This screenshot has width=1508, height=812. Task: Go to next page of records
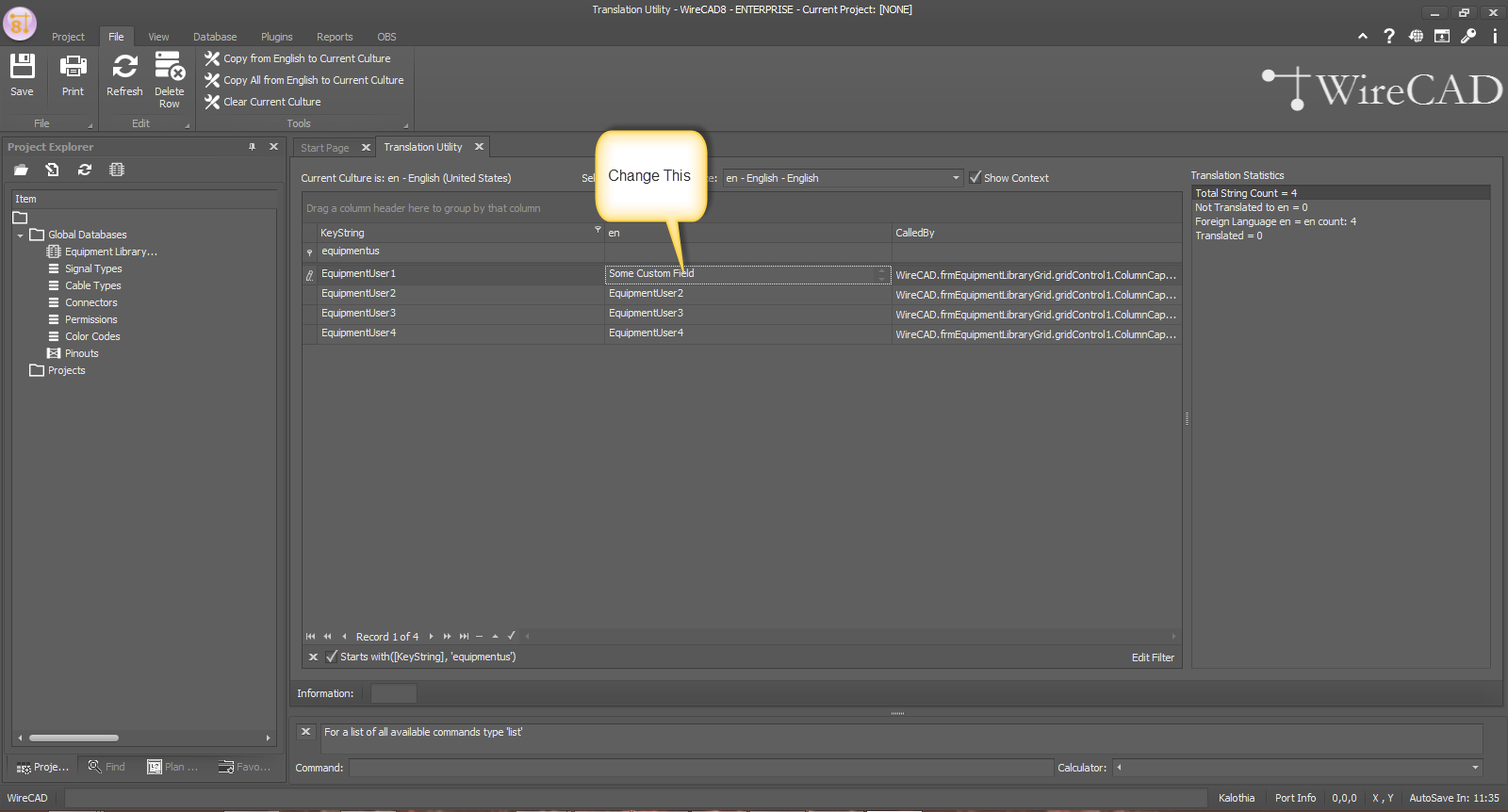[447, 637]
